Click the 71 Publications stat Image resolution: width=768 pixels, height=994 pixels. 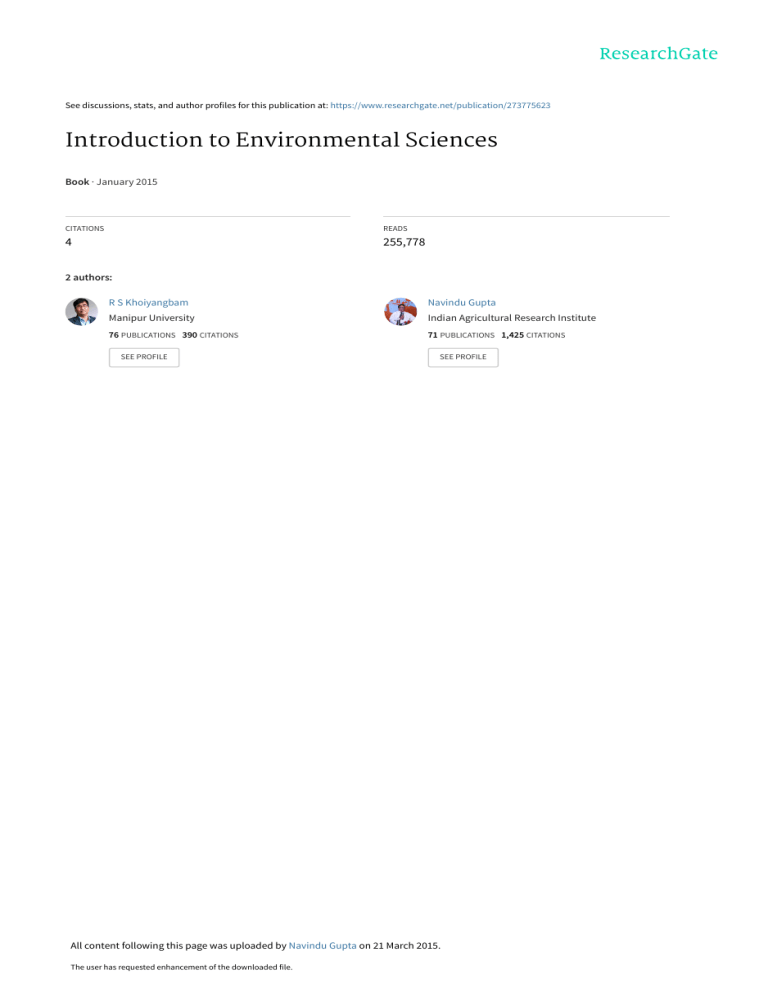coord(461,335)
